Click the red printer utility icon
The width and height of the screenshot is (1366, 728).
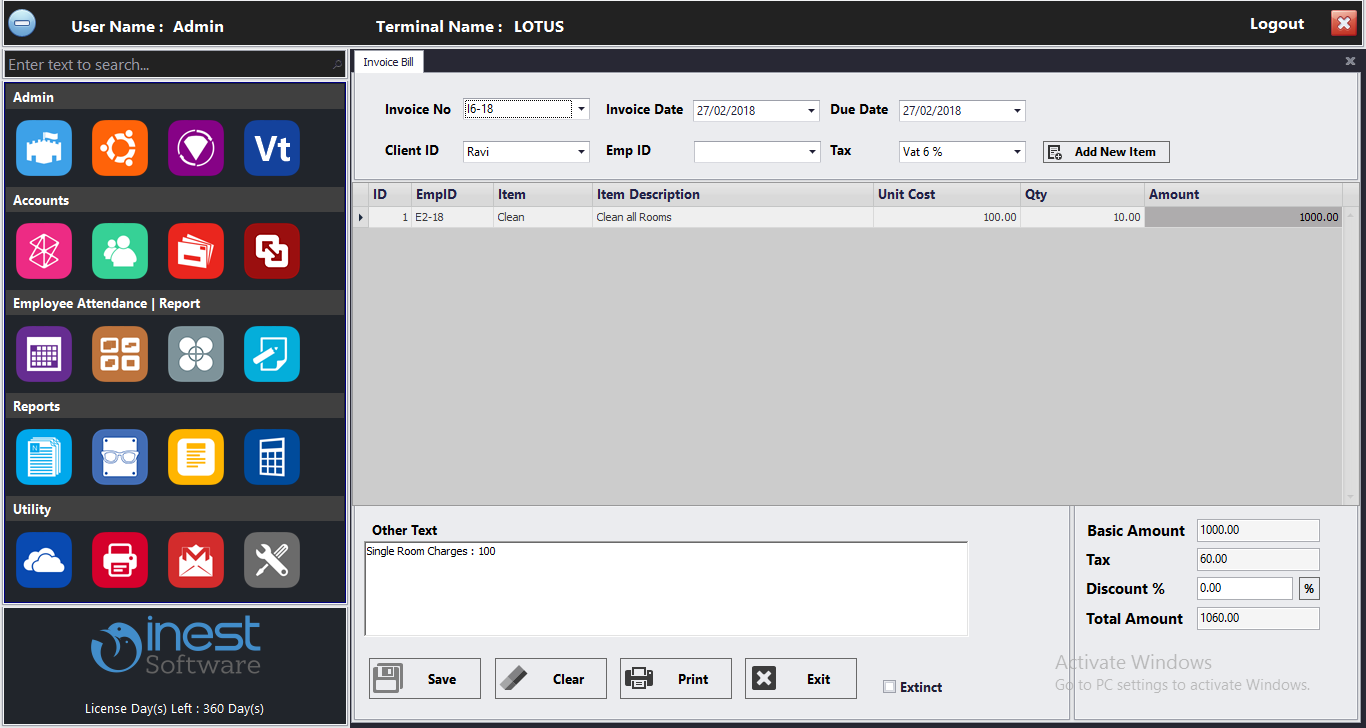(120, 560)
